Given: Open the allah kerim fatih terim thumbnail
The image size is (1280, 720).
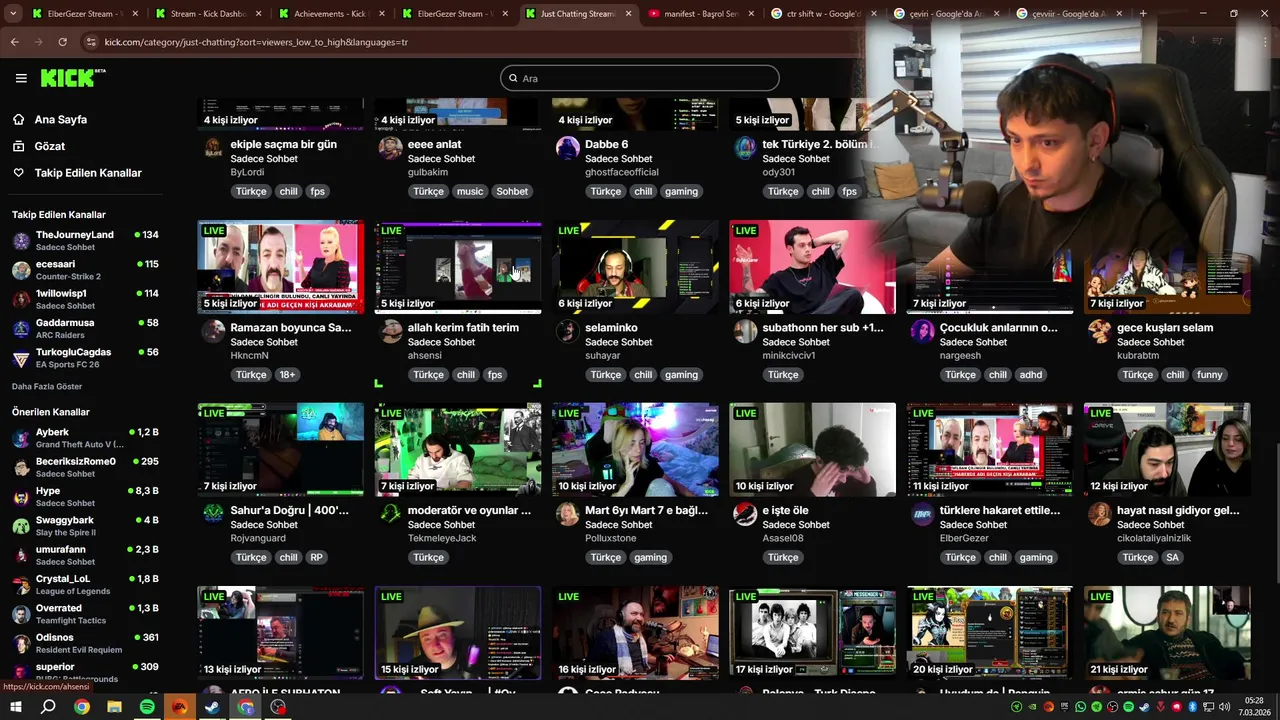Looking at the screenshot, I should pyautogui.click(x=458, y=267).
